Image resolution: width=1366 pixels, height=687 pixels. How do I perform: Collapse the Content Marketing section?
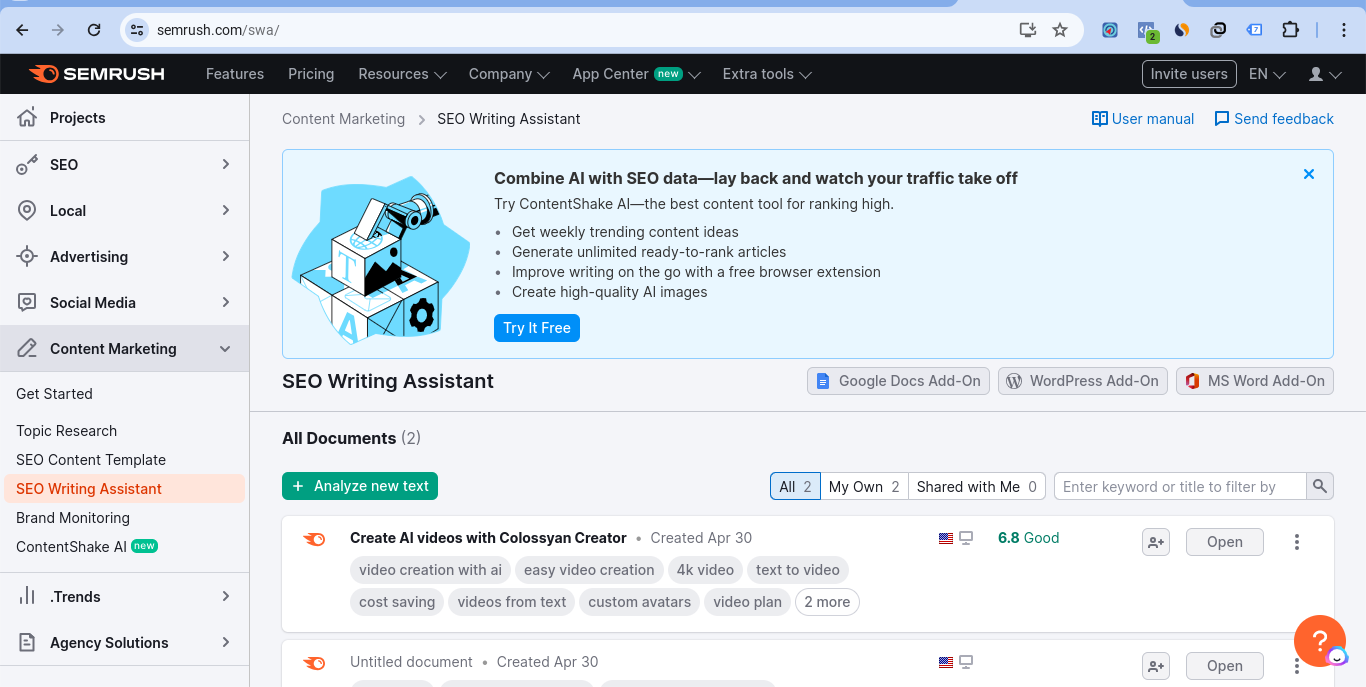(226, 349)
